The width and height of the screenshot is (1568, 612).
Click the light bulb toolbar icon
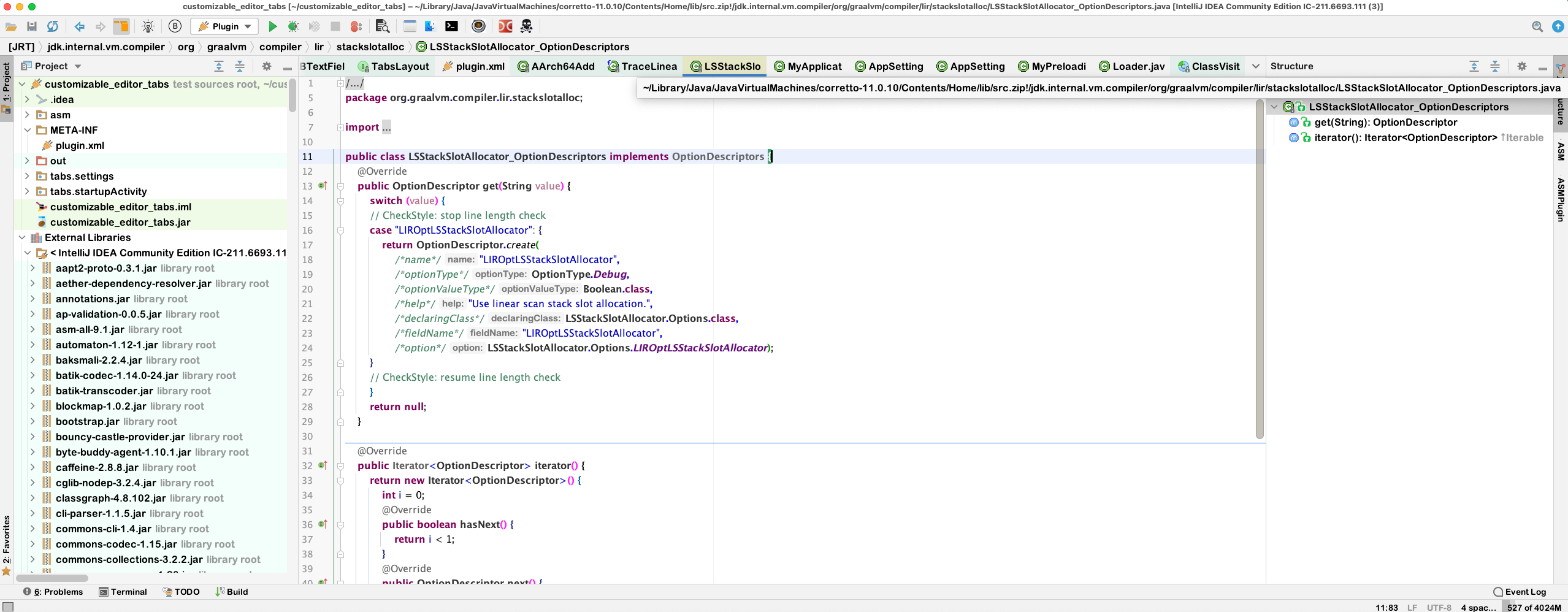[148, 26]
